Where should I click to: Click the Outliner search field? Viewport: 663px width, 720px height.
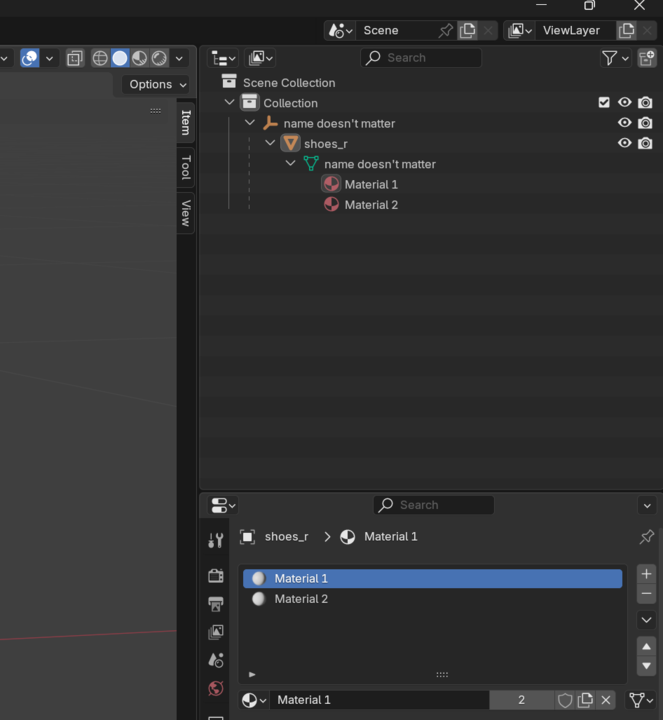coord(421,58)
